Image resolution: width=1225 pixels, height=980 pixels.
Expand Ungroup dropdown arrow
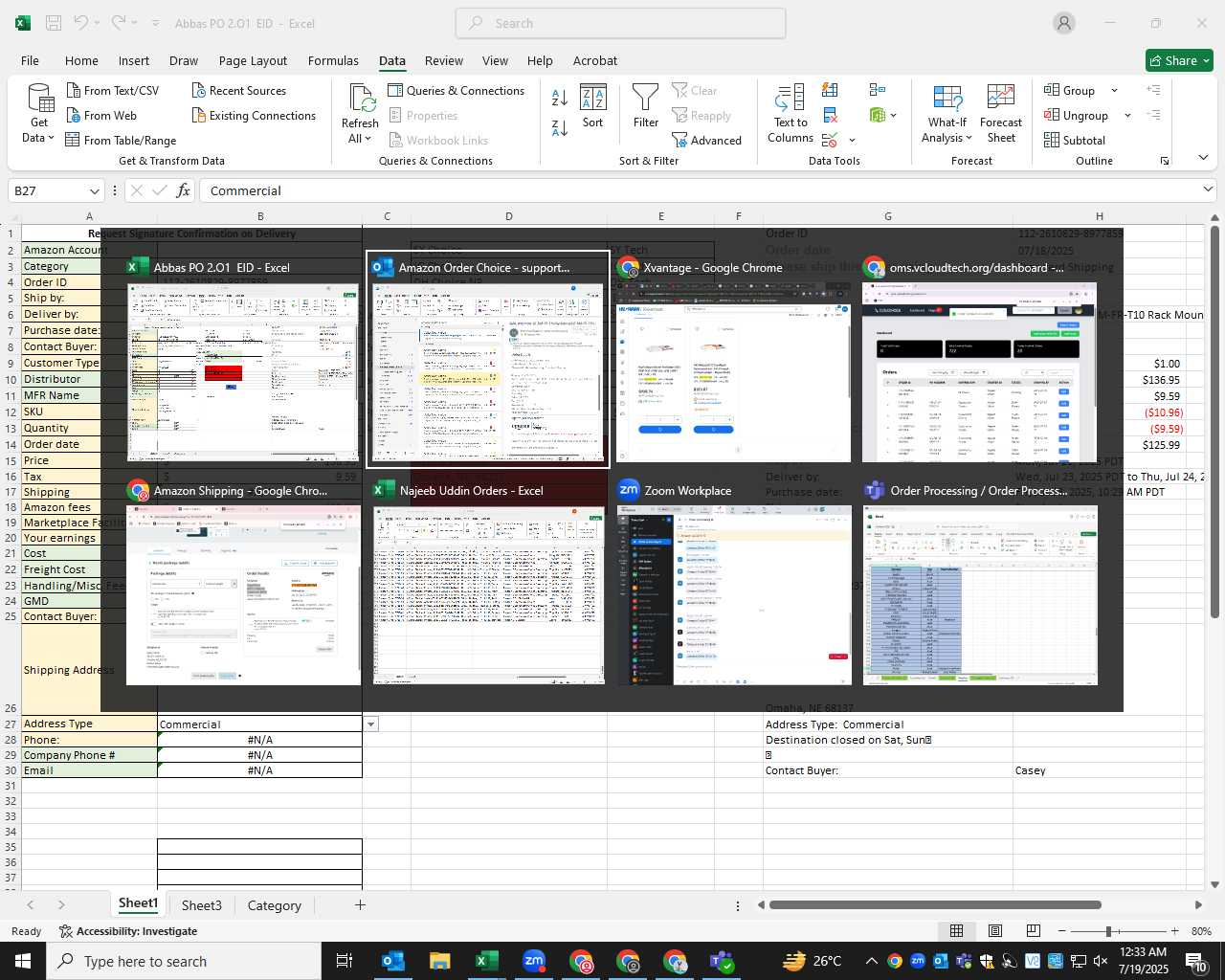[x=1127, y=115]
